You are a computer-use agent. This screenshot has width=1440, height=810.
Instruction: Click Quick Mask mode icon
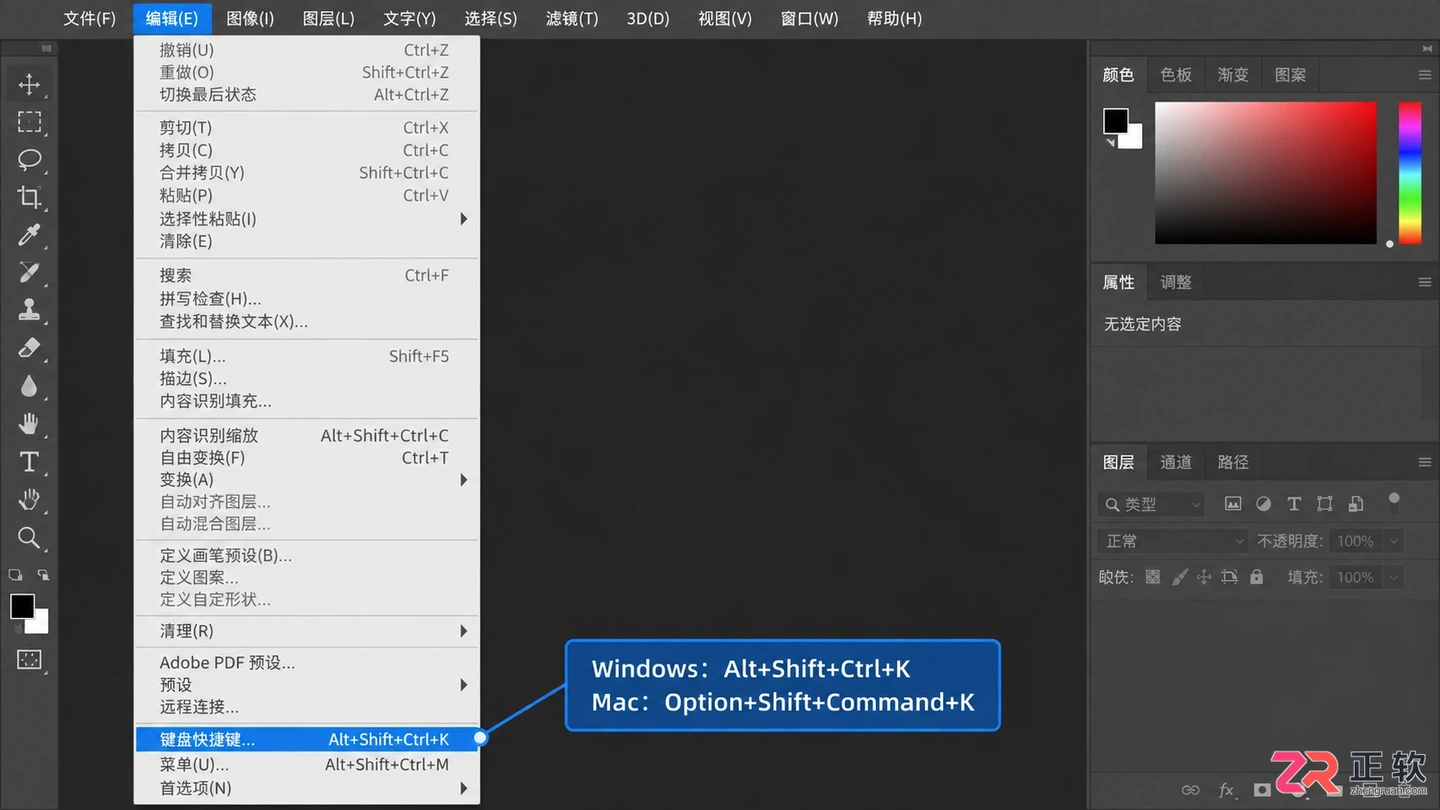(x=29, y=660)
